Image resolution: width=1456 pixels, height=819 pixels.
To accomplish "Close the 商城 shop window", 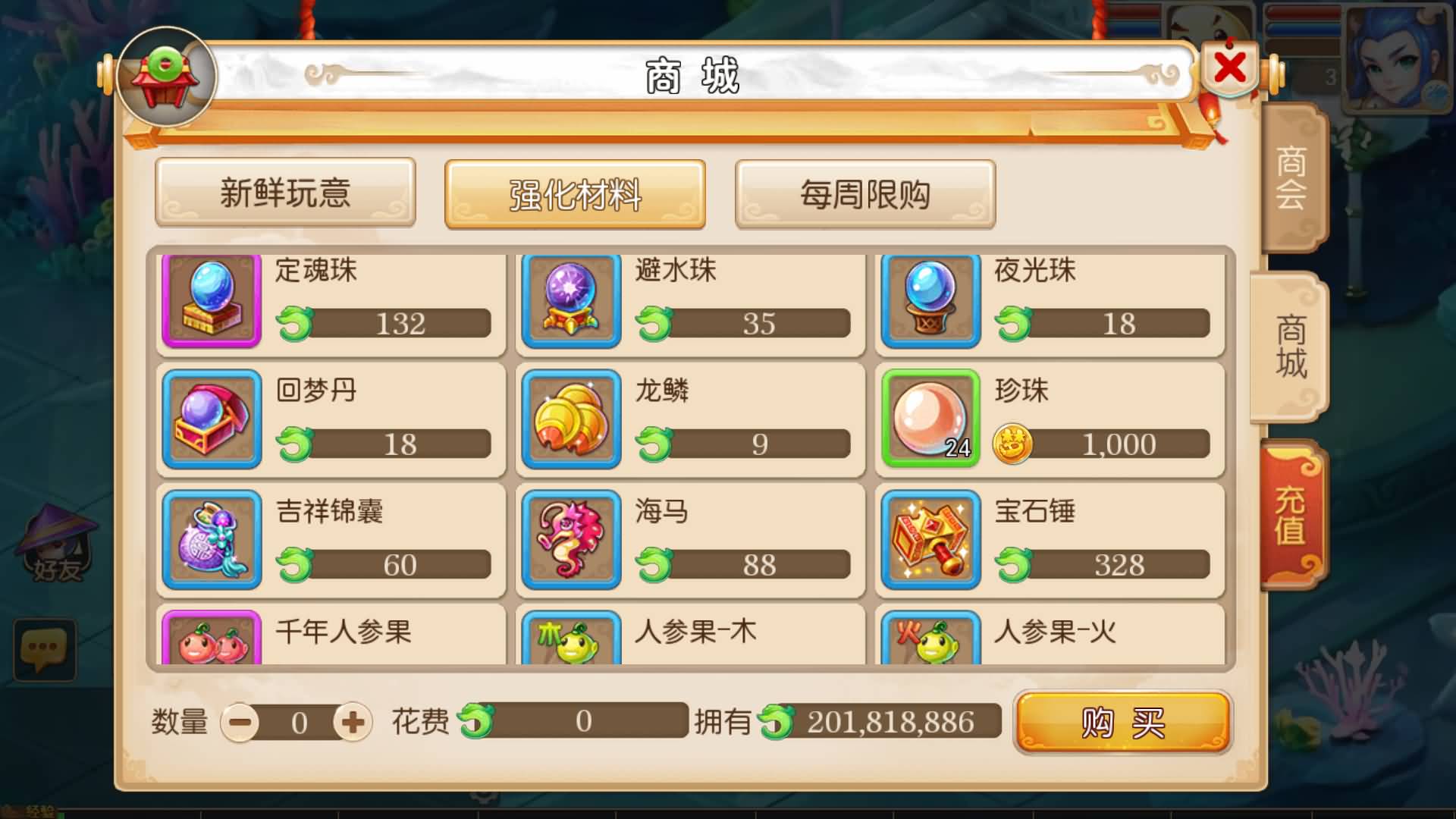I will coord(1229,68).
